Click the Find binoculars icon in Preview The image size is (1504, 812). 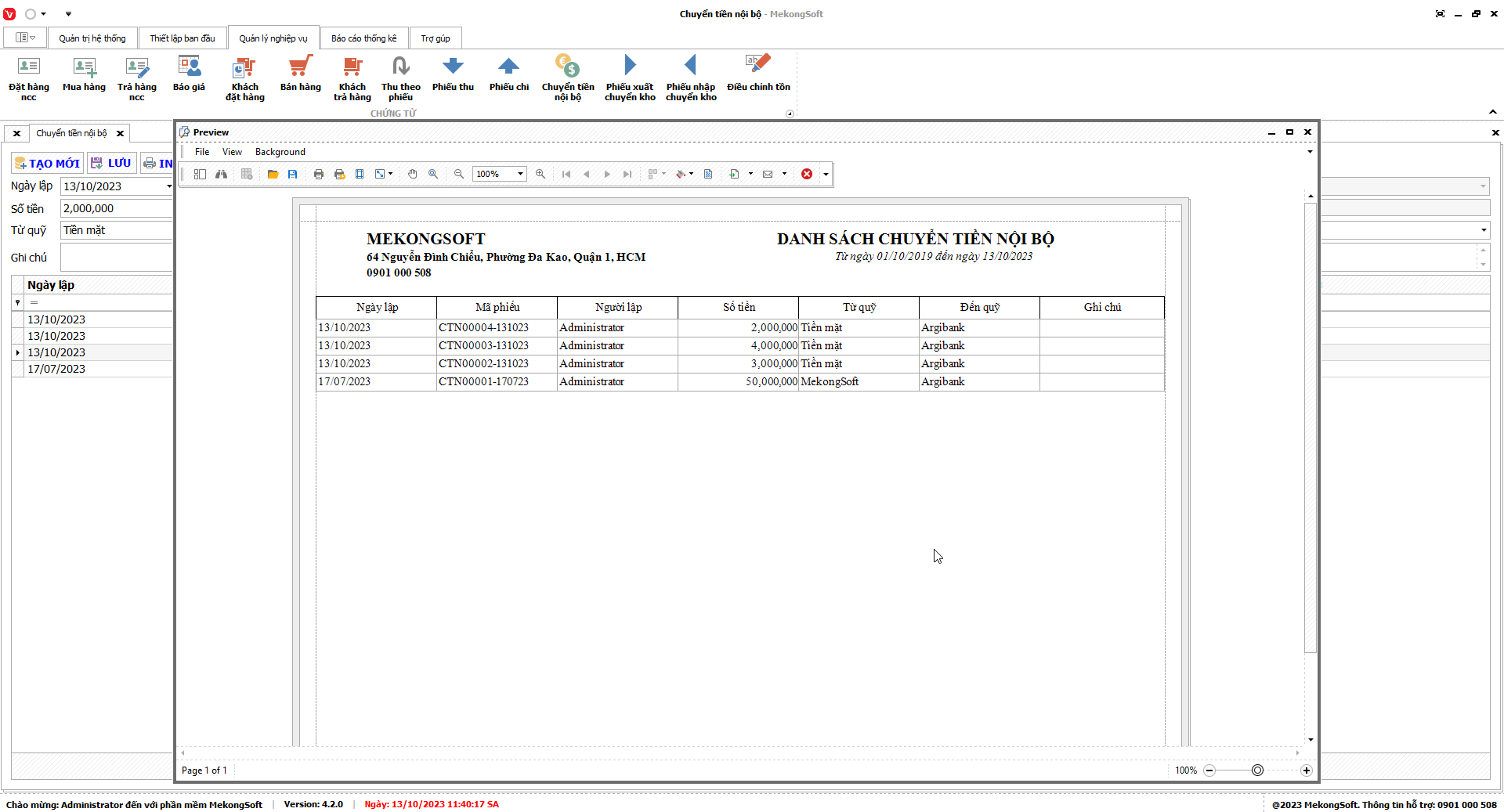tap(222, 174)
